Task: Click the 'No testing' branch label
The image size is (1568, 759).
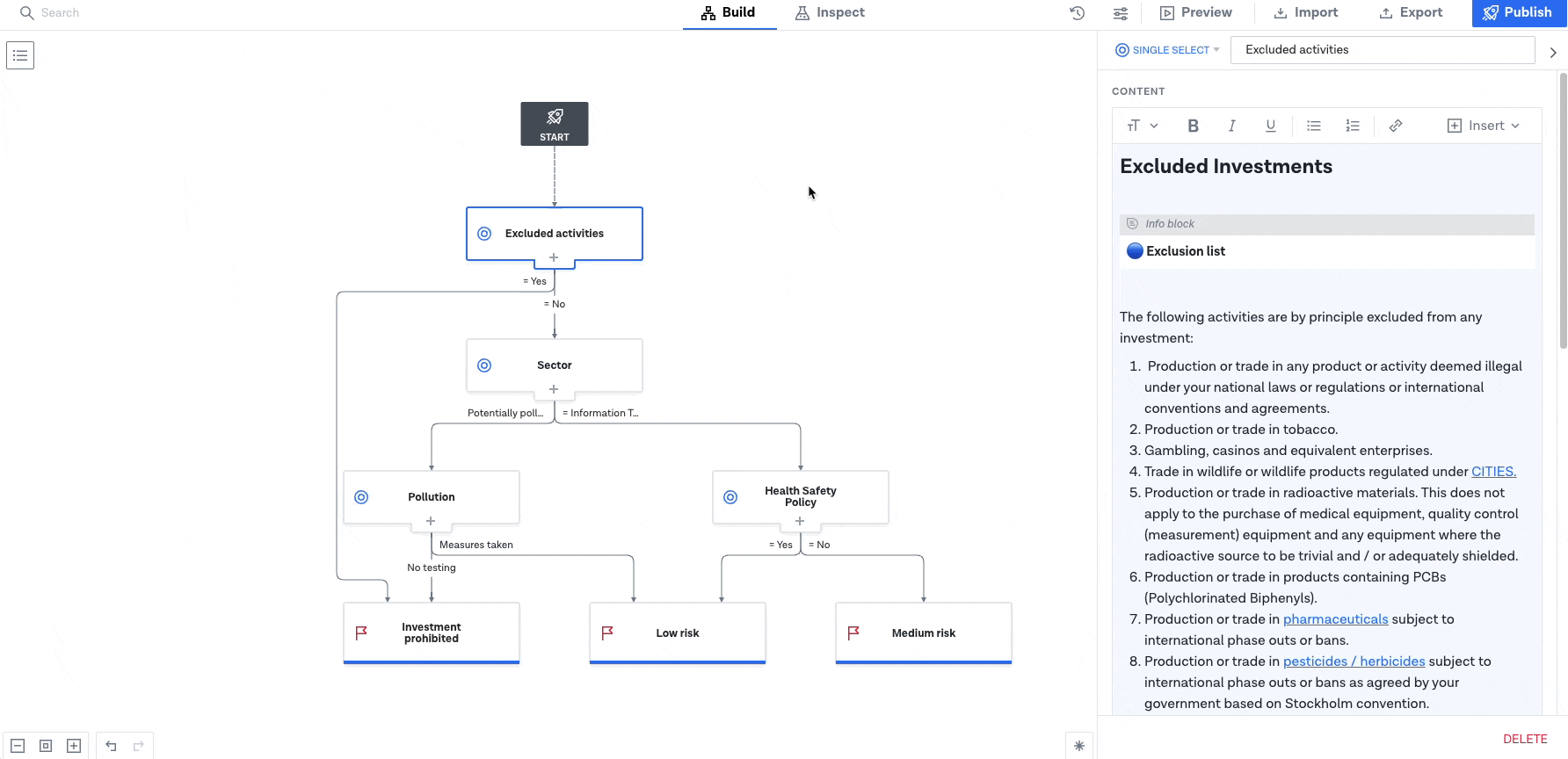Action: 432,567
